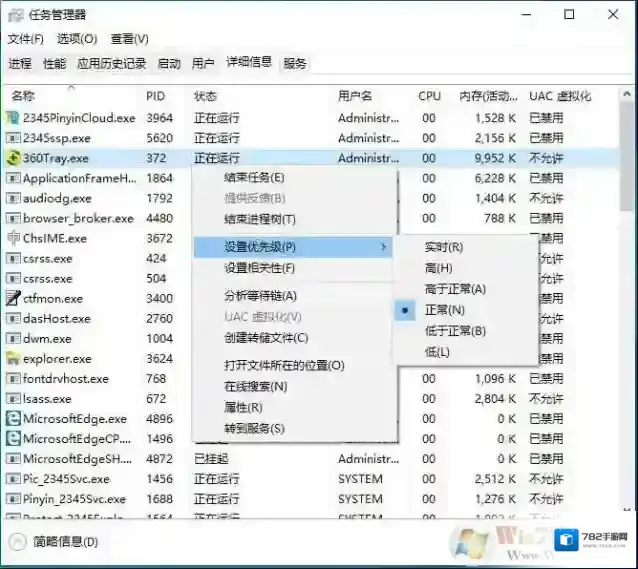Sort by the 状态 column header

[x=205, y=96]
